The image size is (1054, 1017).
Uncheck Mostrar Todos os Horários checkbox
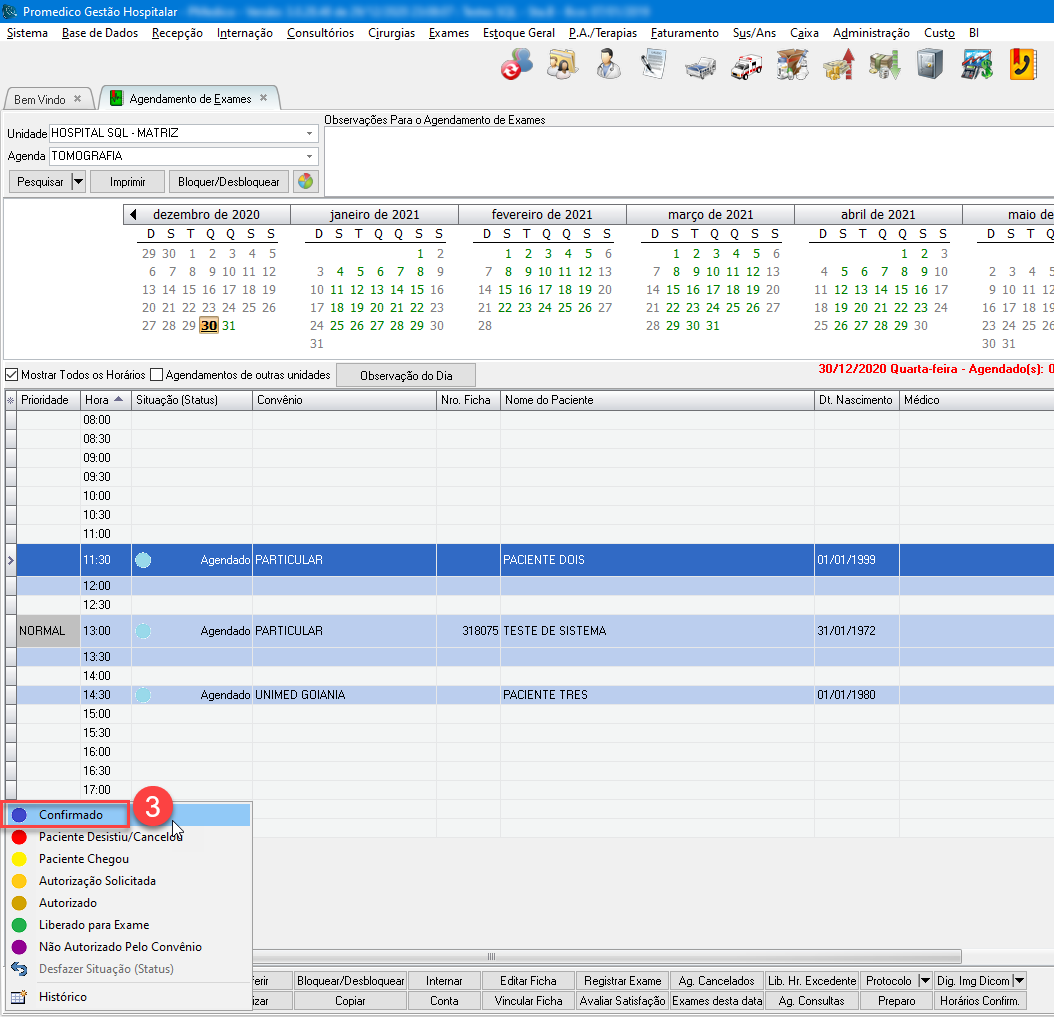click(12, 375)
